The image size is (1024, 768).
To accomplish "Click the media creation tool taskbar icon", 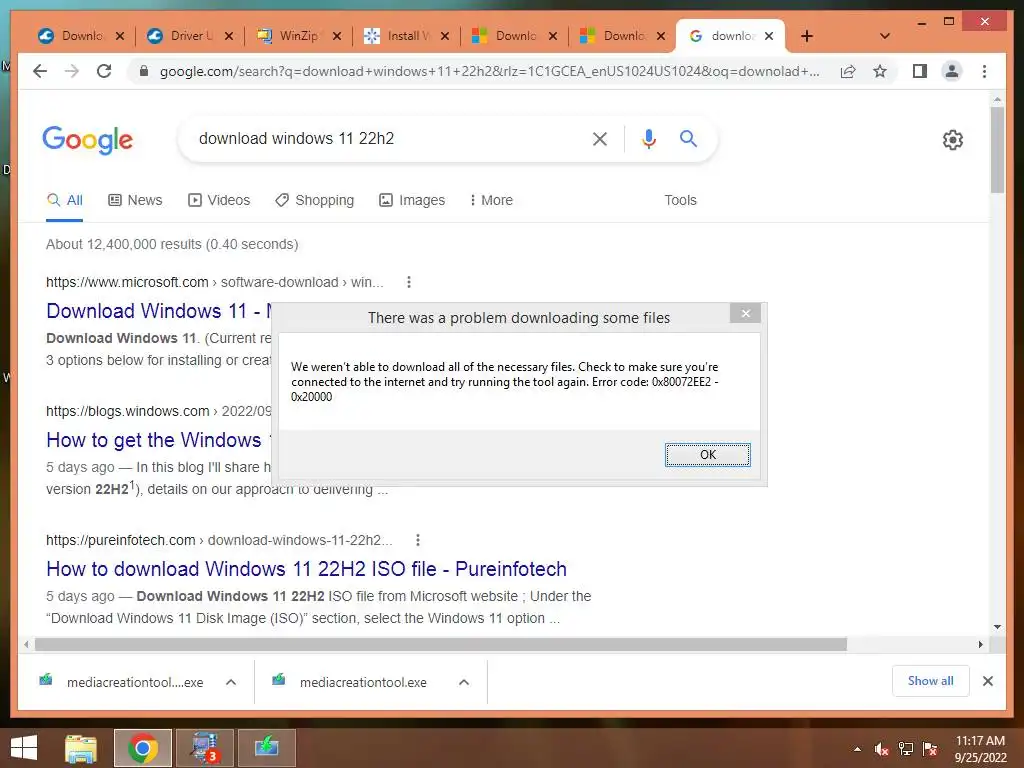I will point(266,748).
